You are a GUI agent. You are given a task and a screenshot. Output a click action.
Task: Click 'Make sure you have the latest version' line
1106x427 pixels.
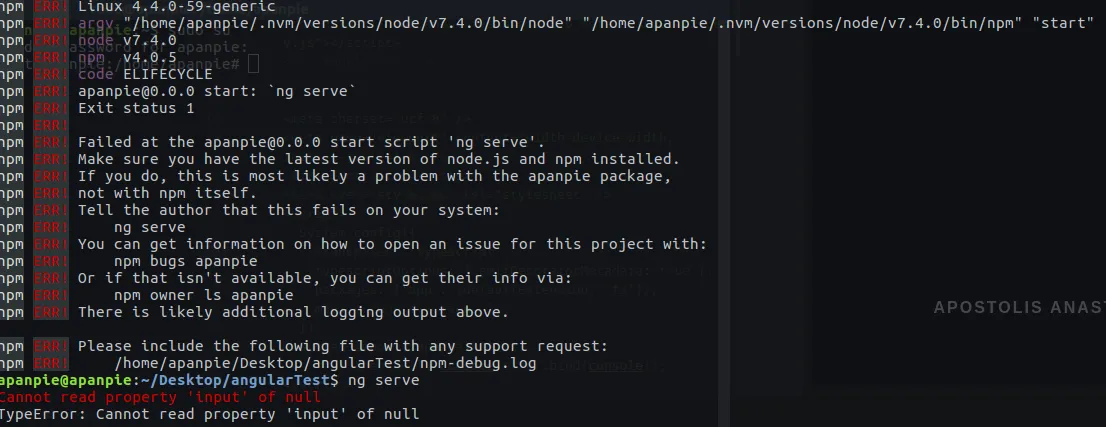(378, 159)
